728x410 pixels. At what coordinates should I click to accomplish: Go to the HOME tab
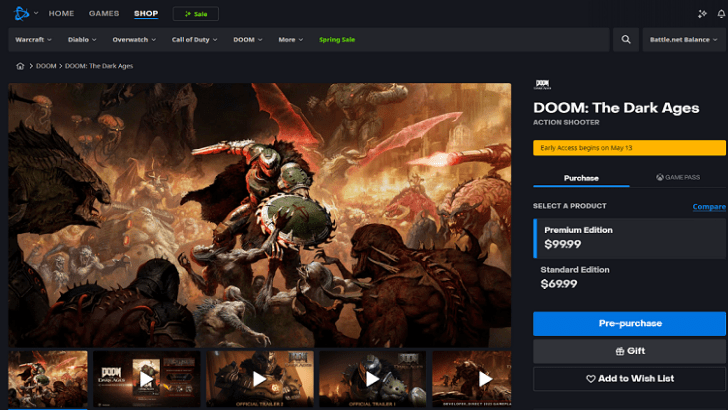61,13
